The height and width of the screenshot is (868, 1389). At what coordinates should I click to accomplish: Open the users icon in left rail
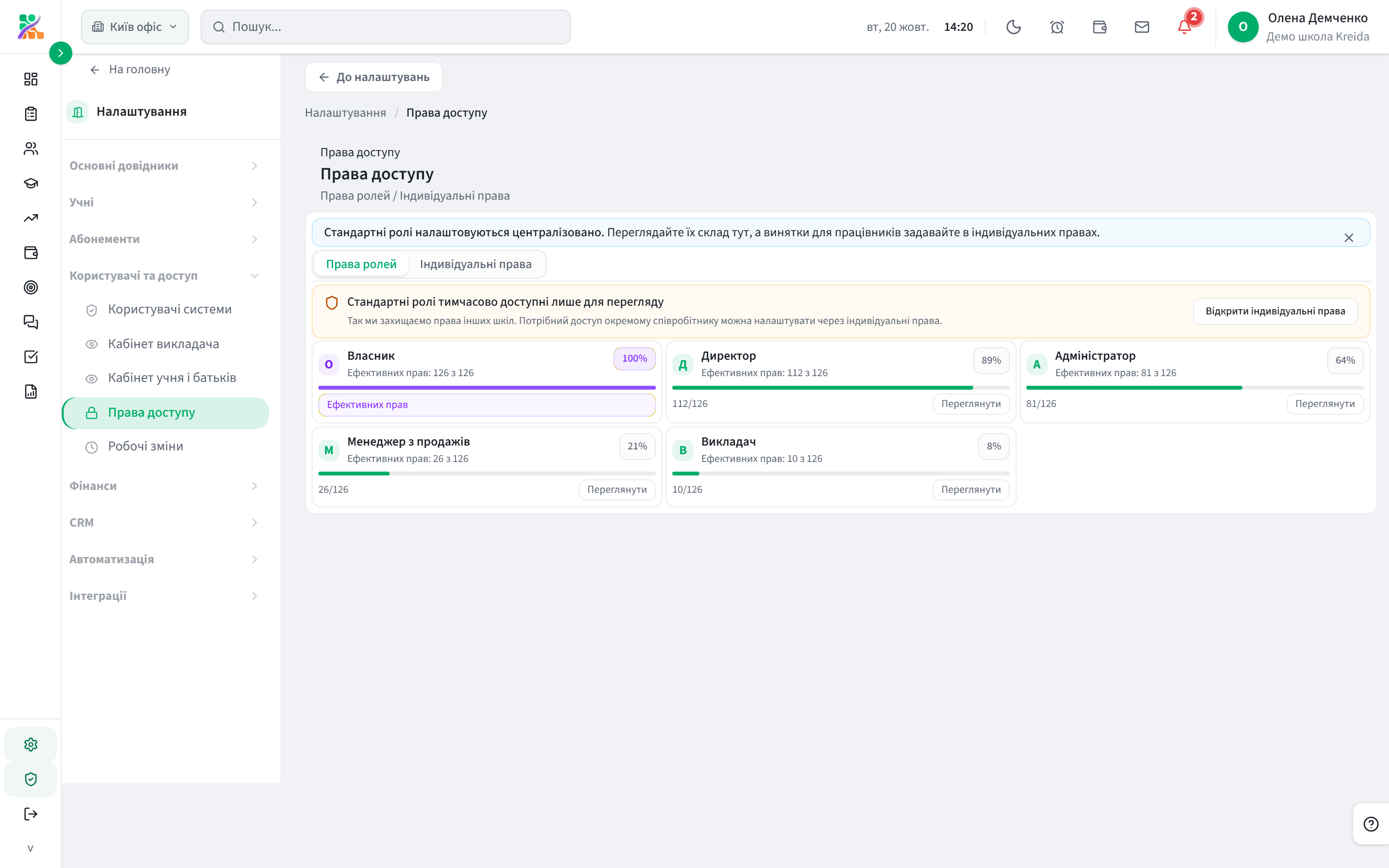tap(31, 149)
